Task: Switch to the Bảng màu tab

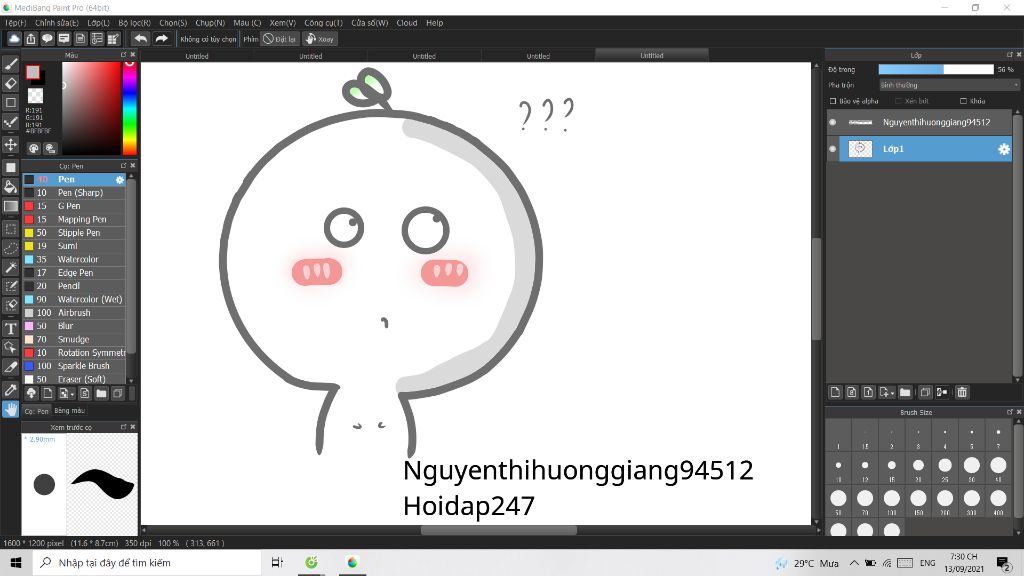Action: tap(69, 411)
